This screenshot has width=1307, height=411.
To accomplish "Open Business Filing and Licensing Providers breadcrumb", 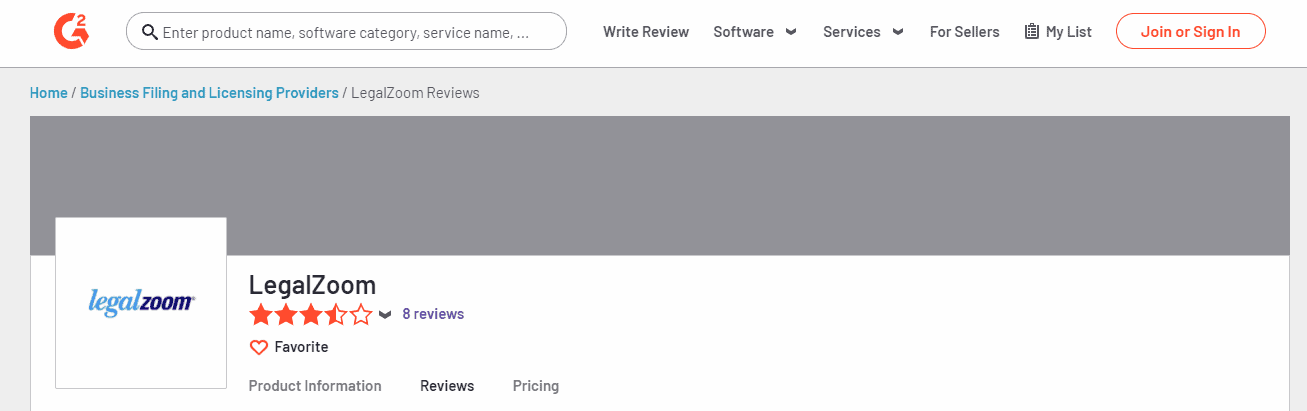I will coord(209,93).
